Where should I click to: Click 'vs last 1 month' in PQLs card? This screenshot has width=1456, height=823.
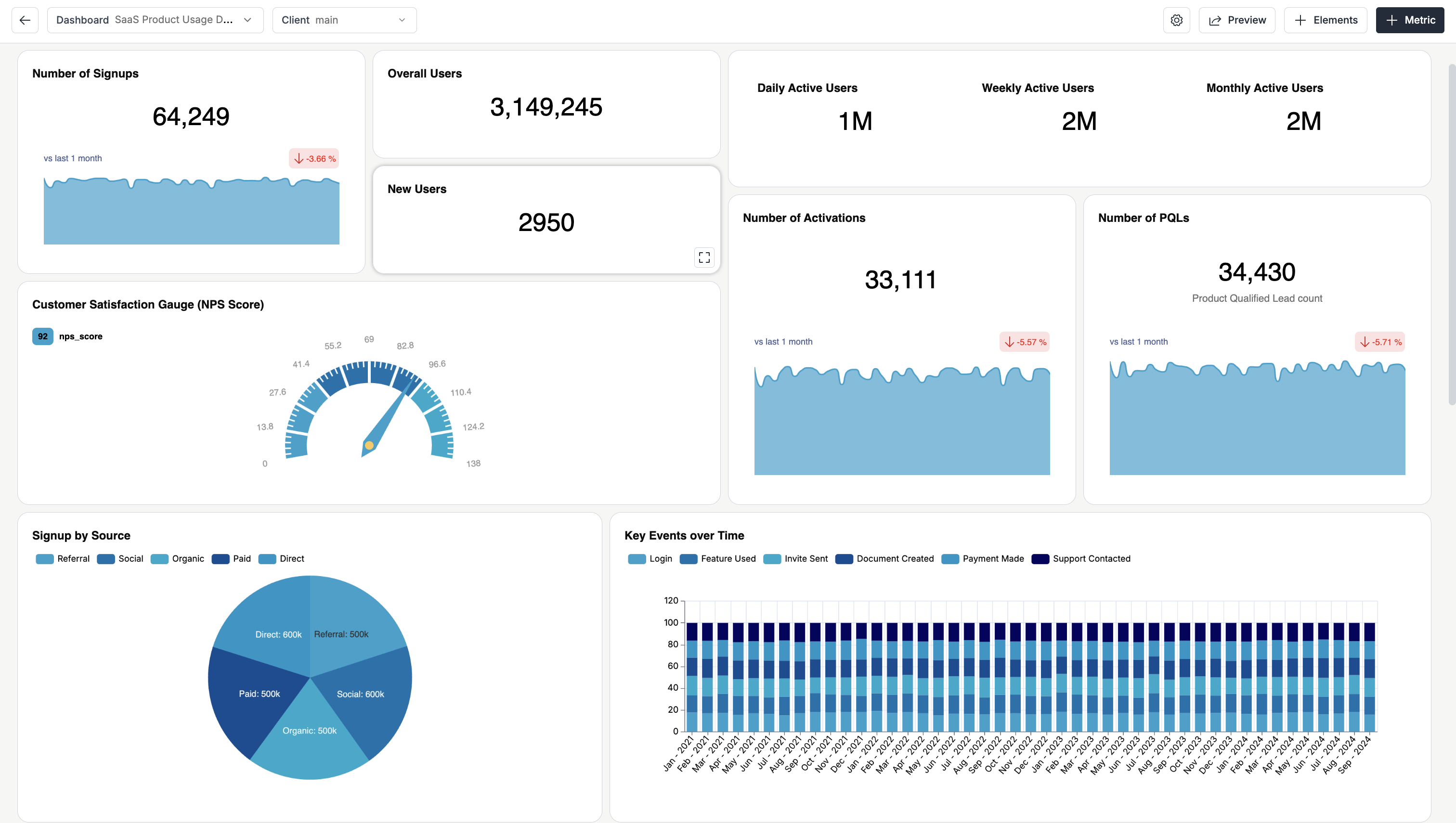pyautogui.click(x=1138, y=341)
